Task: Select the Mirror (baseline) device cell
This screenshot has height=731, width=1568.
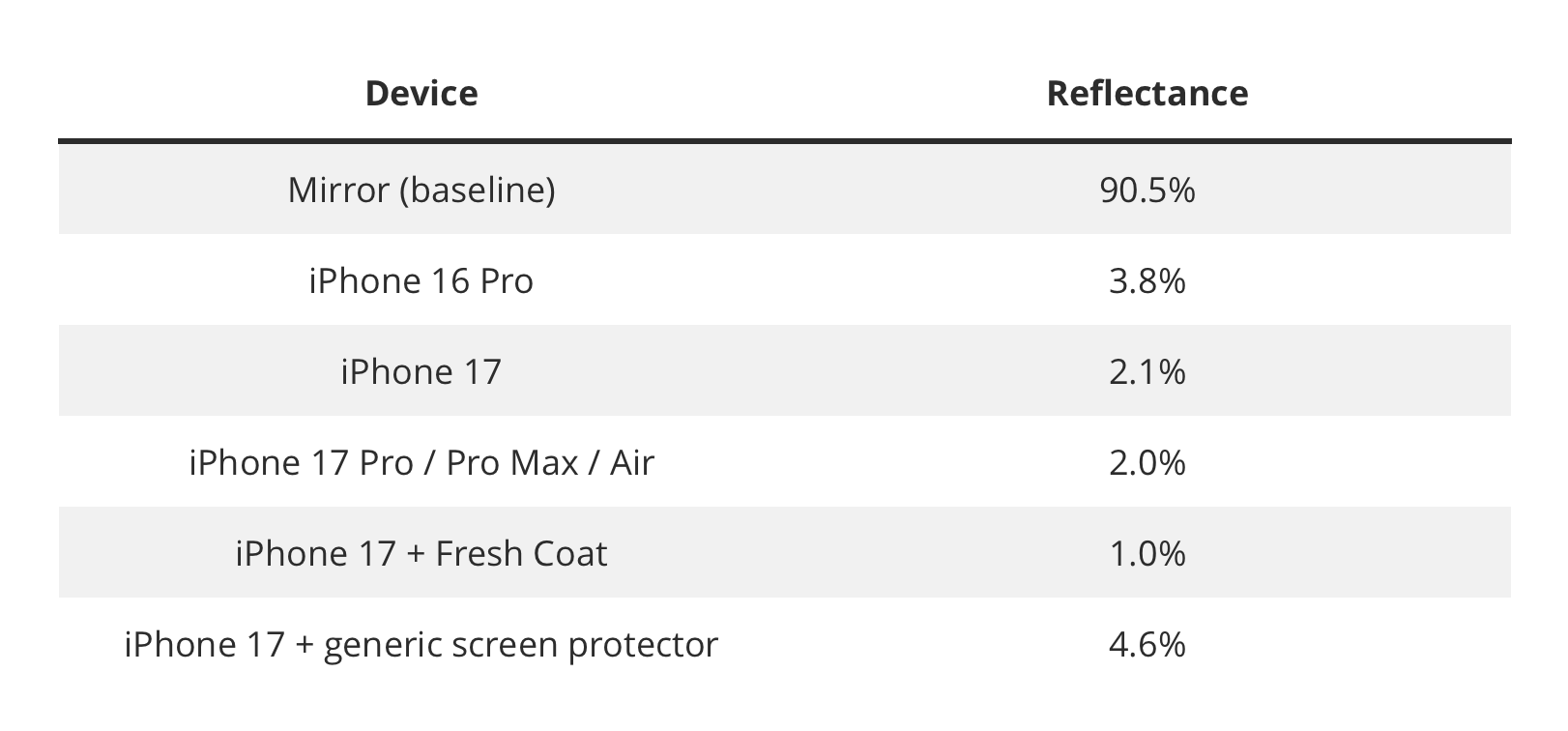Action: [x=421, y=190]
